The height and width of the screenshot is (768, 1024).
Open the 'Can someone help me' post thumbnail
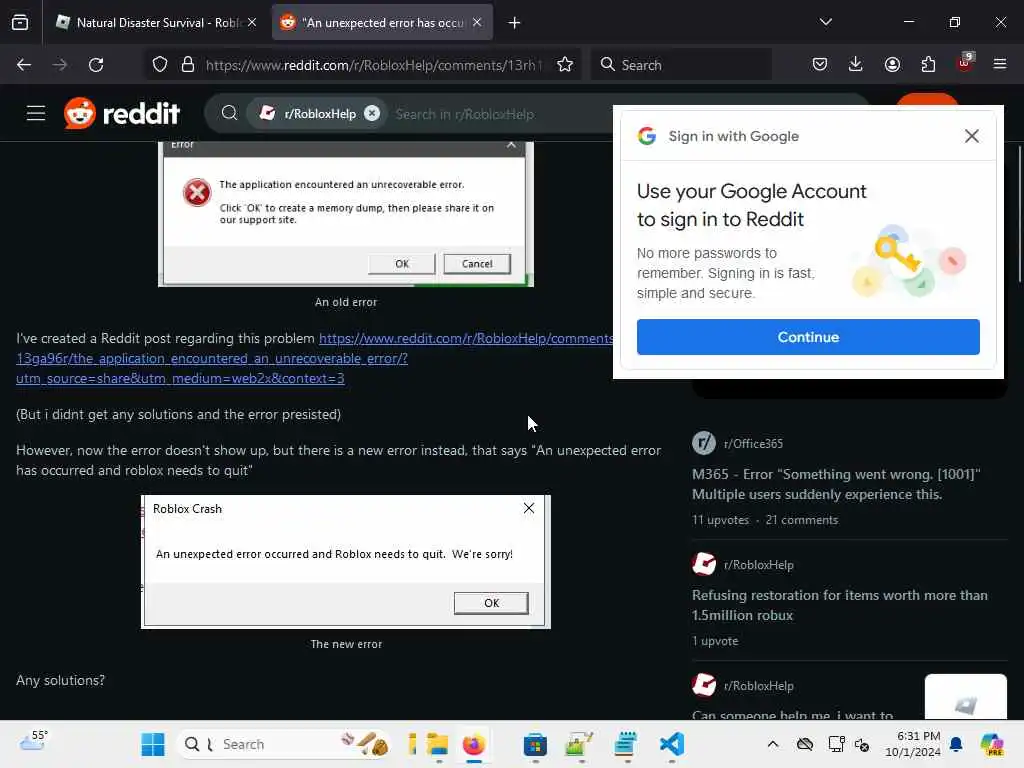click(965, 697)
